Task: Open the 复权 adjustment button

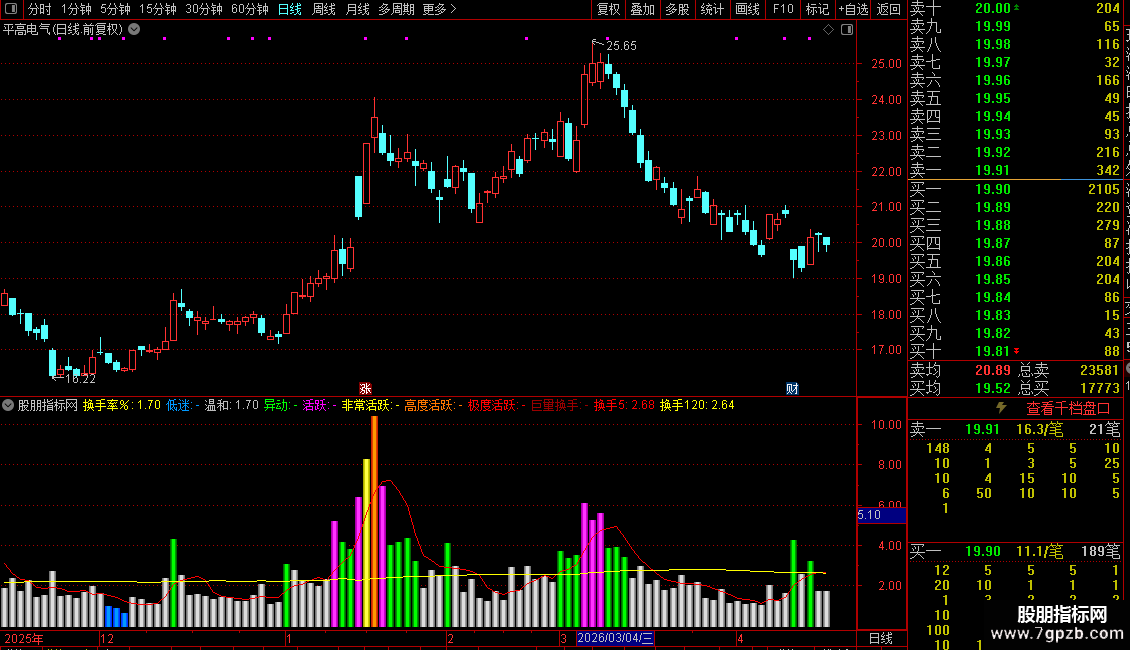Action: [x=608, y=9]
